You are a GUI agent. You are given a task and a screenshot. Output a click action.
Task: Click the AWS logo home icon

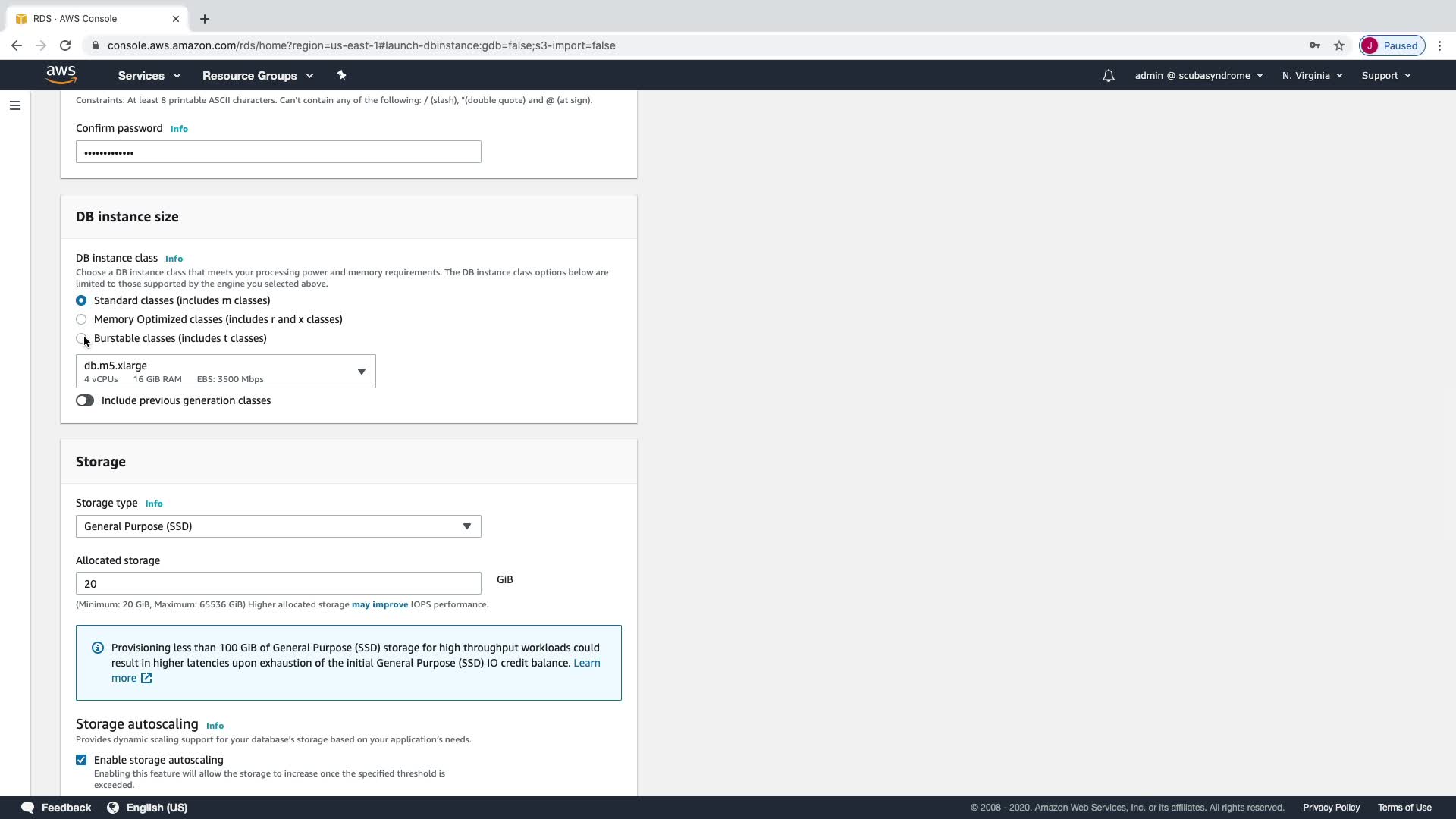pos(61,74)
